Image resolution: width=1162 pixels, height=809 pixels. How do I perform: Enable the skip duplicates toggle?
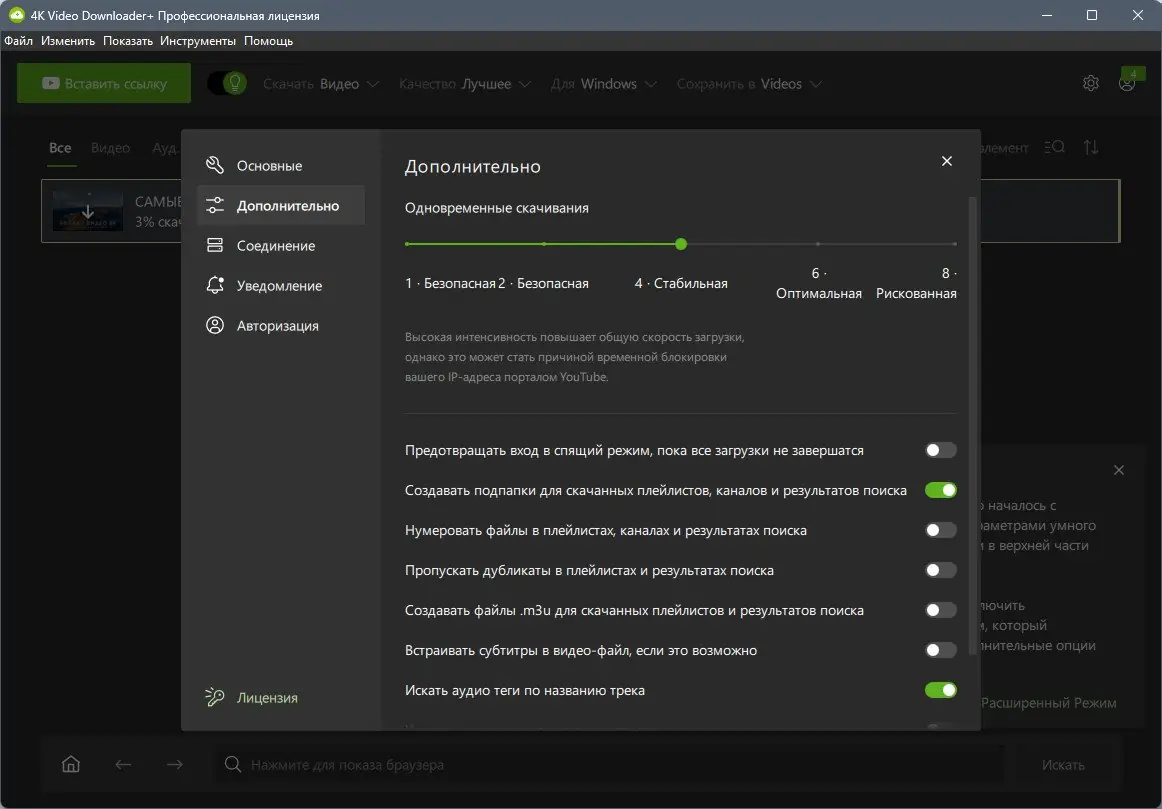click(940, 571)
